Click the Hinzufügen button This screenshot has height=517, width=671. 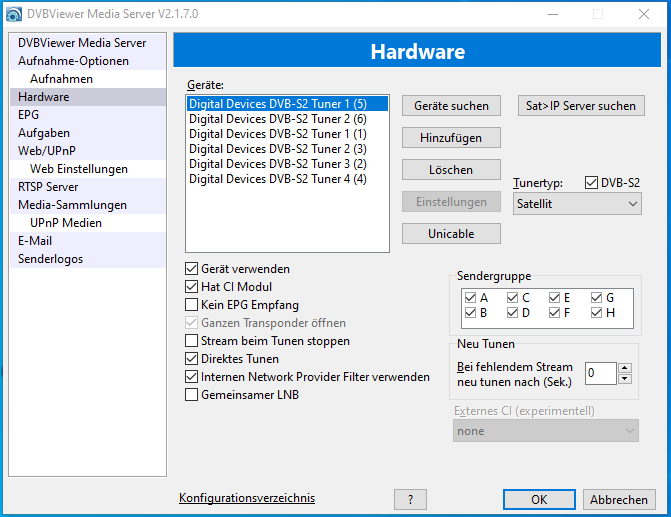pyautogui.click(x=451, y=138)
